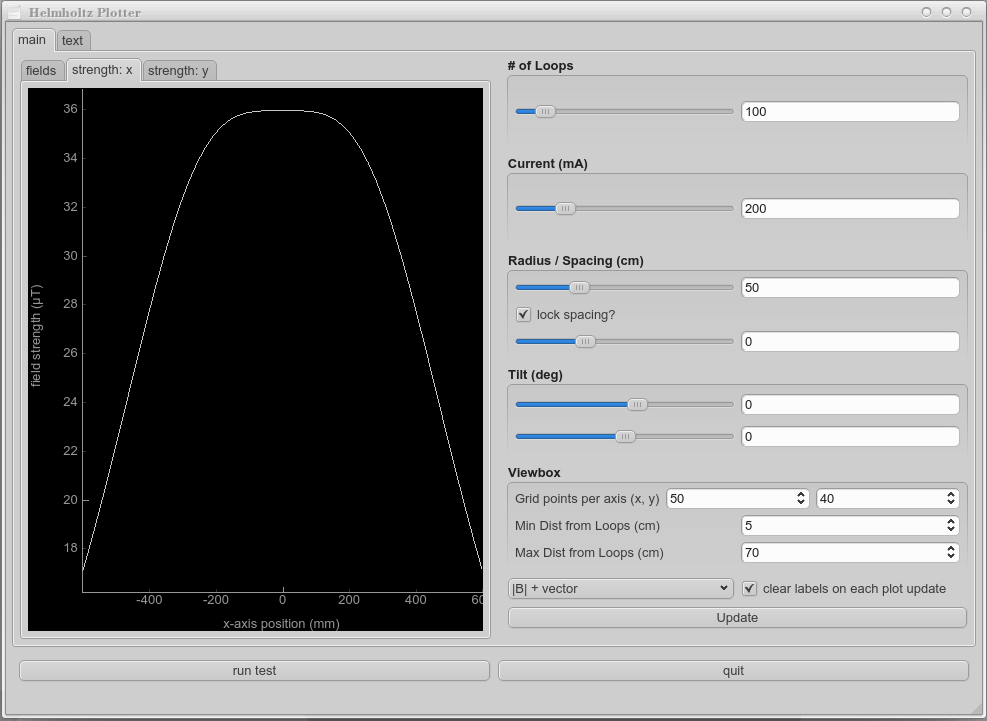
Task: Switch to the text tab
Action: (72, 41)
